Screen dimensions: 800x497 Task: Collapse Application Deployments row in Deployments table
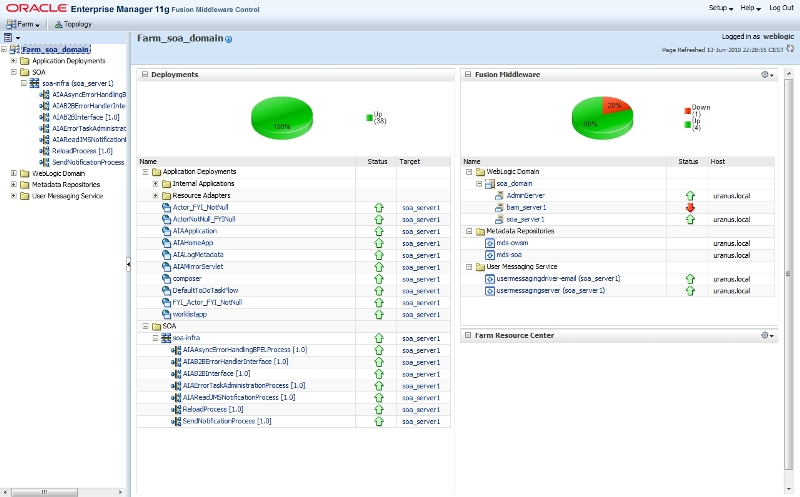point(145,172)
